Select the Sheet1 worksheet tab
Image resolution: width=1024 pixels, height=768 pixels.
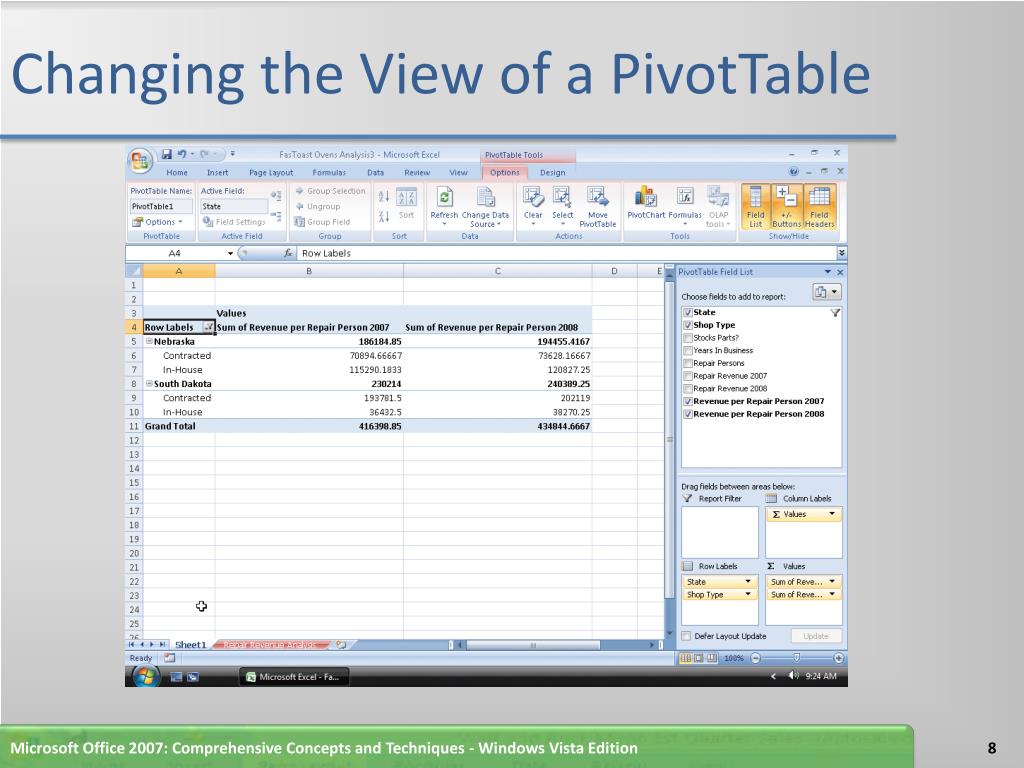pos(190,645)
